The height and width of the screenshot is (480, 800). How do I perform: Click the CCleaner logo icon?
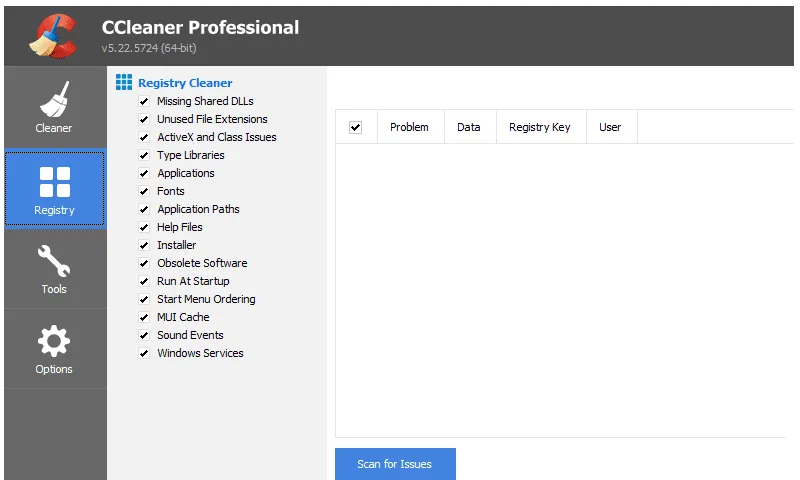(53, 36)
